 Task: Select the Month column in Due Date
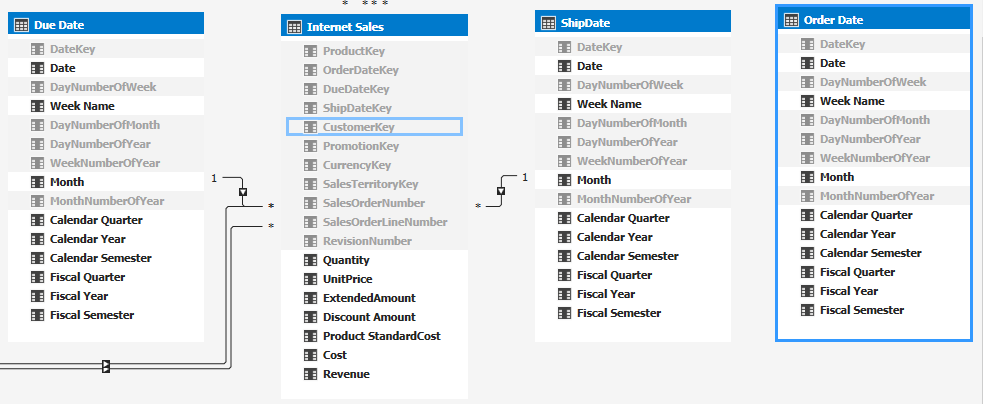66,182
